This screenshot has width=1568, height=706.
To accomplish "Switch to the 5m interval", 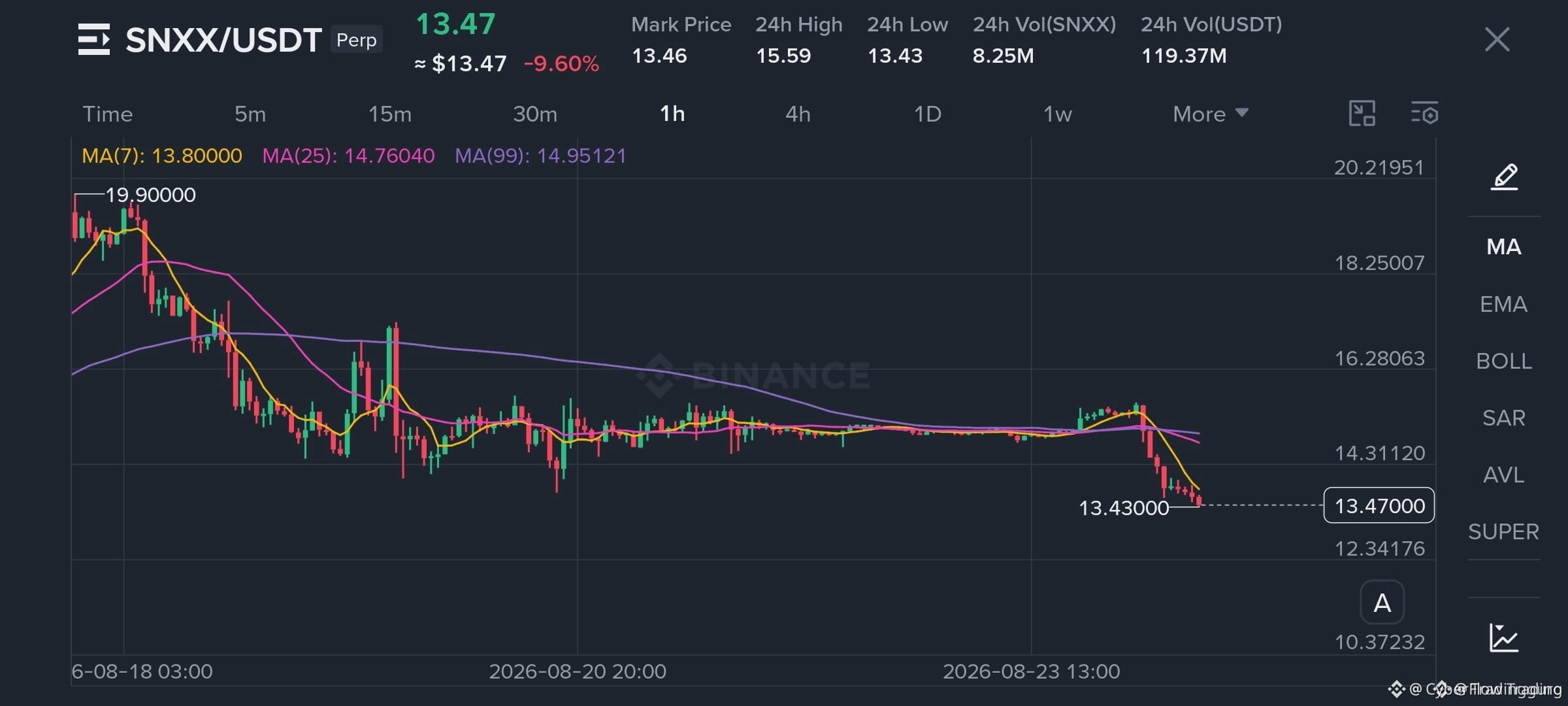I will [x=250, y=114].
